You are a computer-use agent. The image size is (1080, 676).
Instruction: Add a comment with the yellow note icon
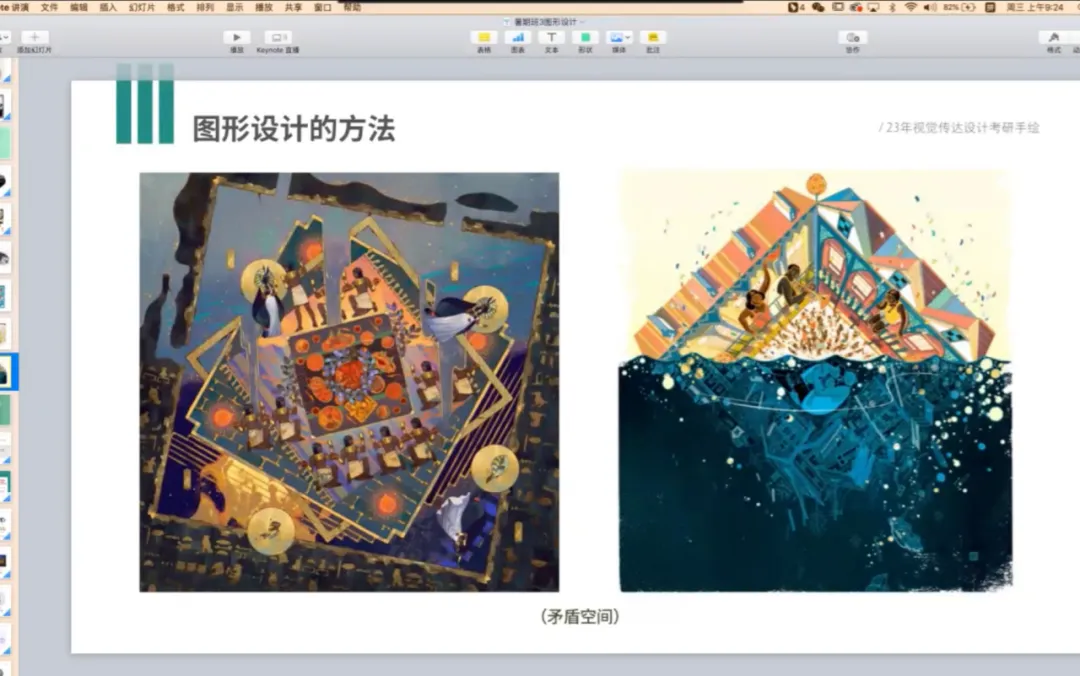tap(652, 37)
